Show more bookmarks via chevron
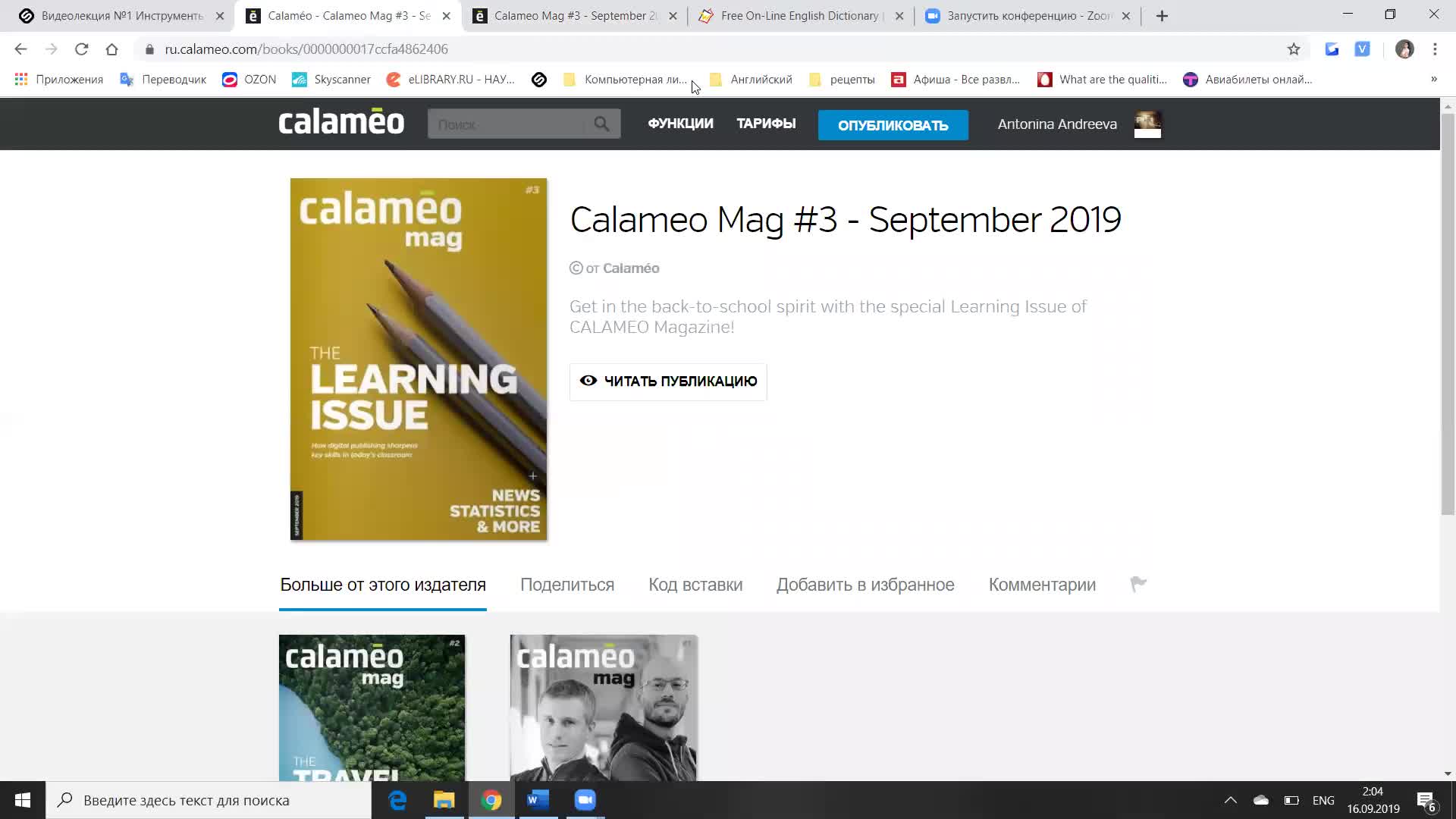The height and width of the screenshot is (819, 1456). coord(1433,80)
